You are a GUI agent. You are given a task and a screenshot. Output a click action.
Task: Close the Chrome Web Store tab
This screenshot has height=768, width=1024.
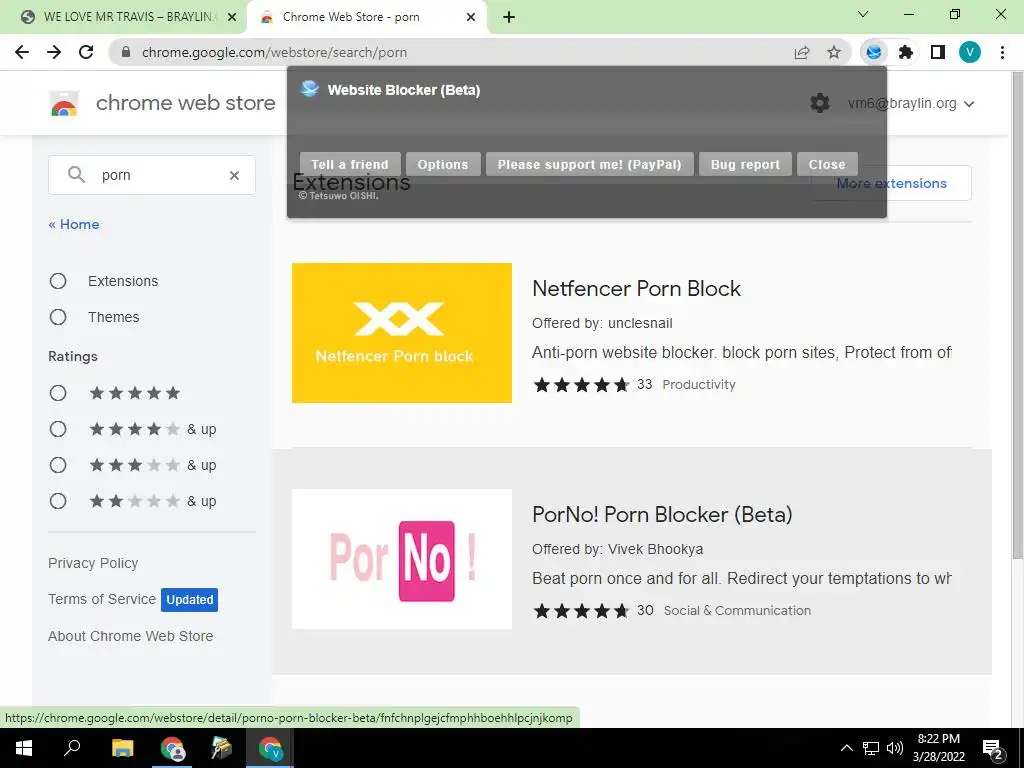pos(471,17)
